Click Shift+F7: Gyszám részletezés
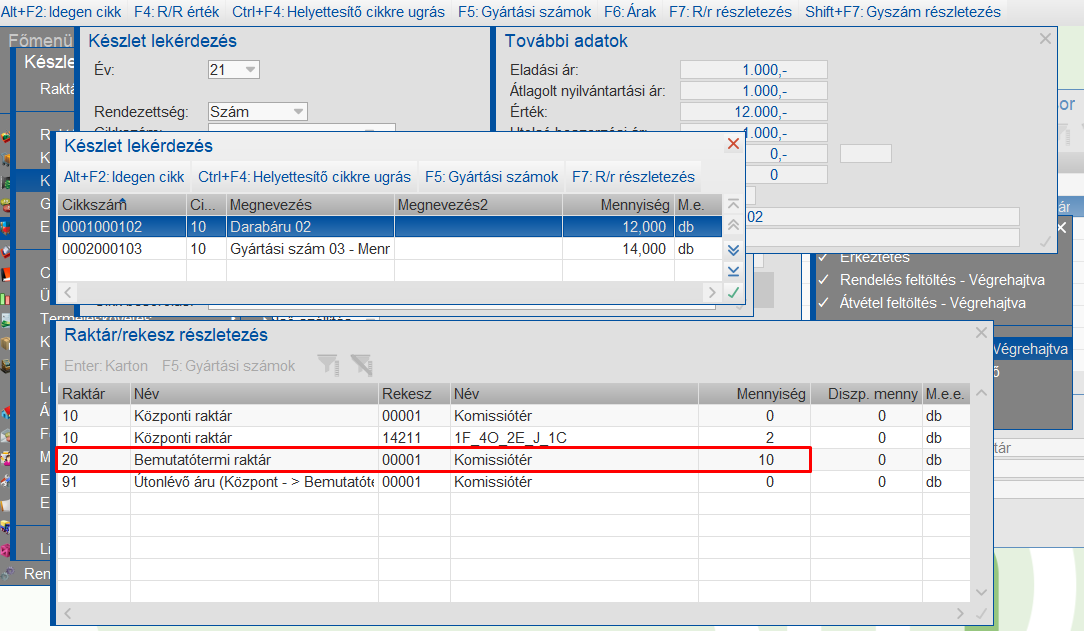1084x631 pixels. point(902,12)
